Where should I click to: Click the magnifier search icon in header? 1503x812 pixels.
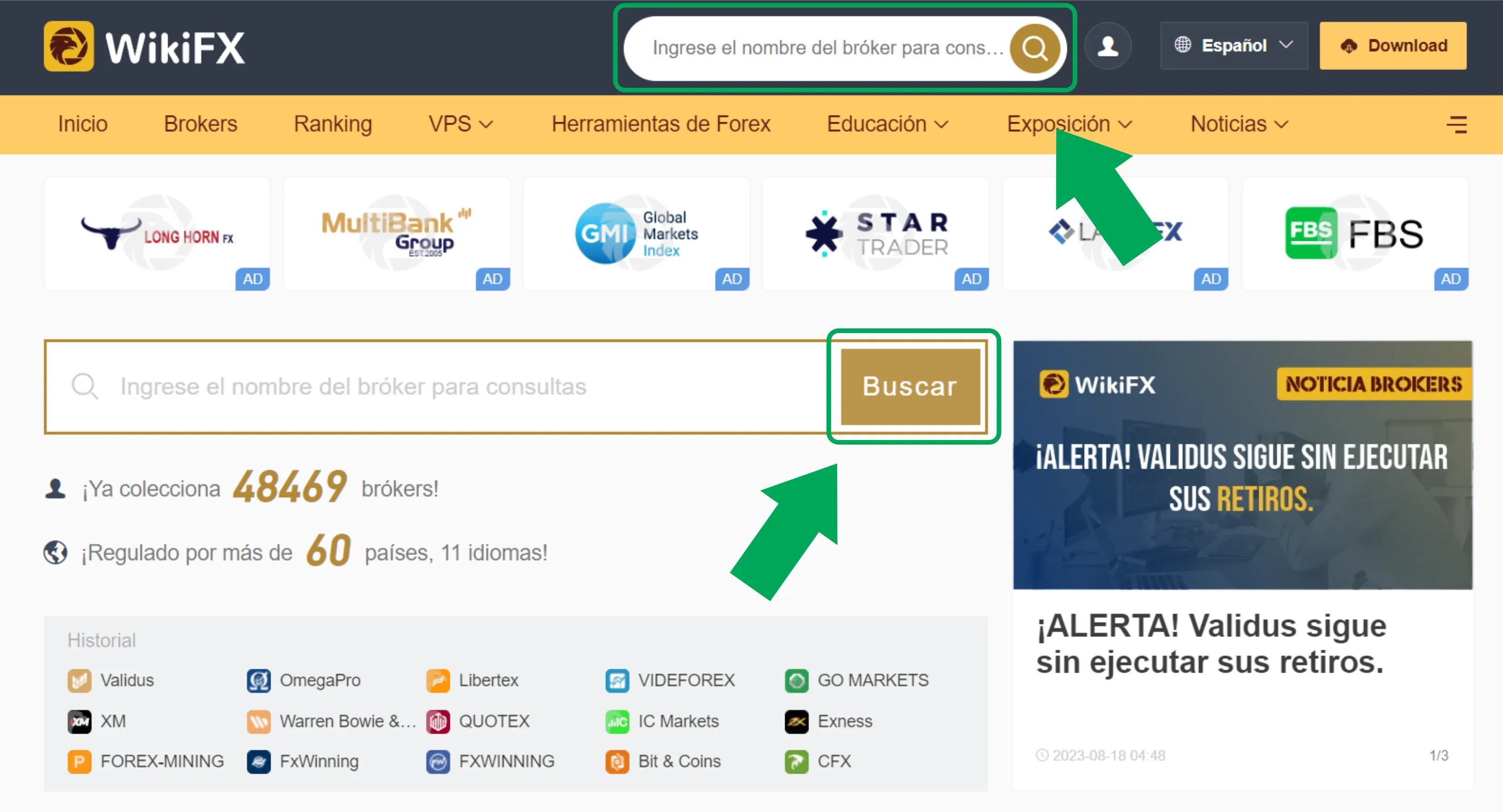(1035, 49)
